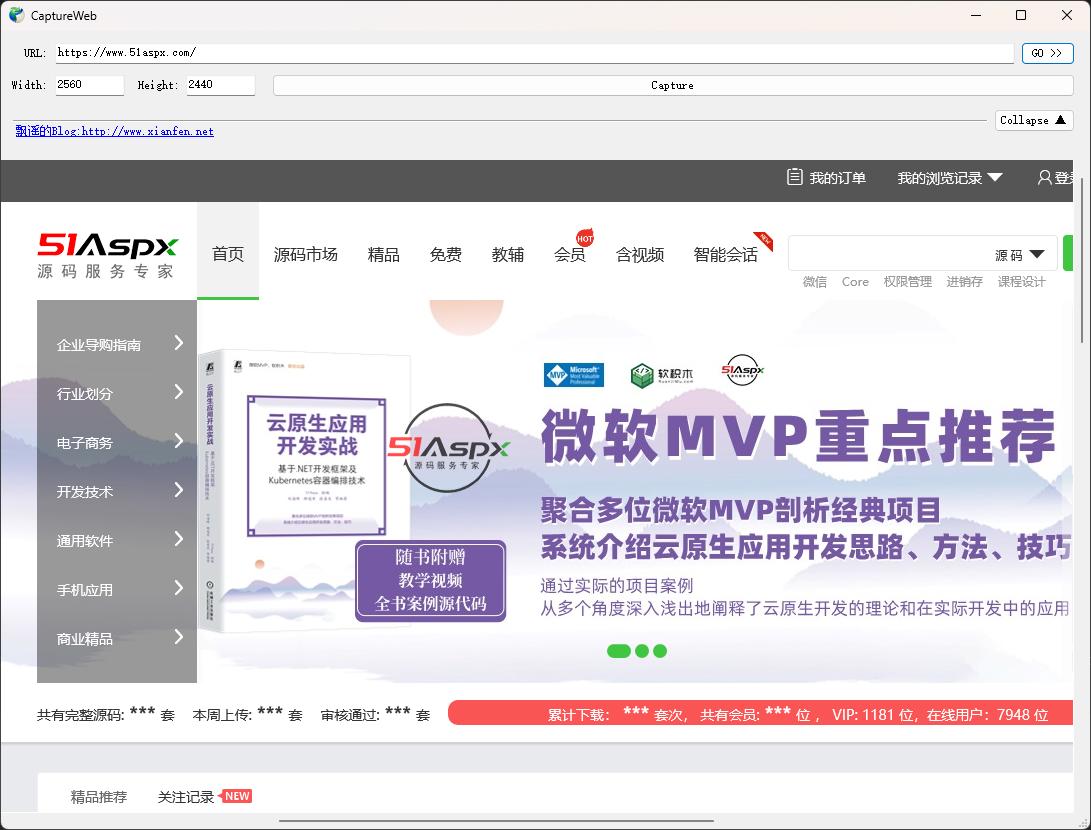Click the 共有完整源码 statistic text
Image resolution: width=1091 pixels, height=830 pixels.
click(x=106, y=714)
